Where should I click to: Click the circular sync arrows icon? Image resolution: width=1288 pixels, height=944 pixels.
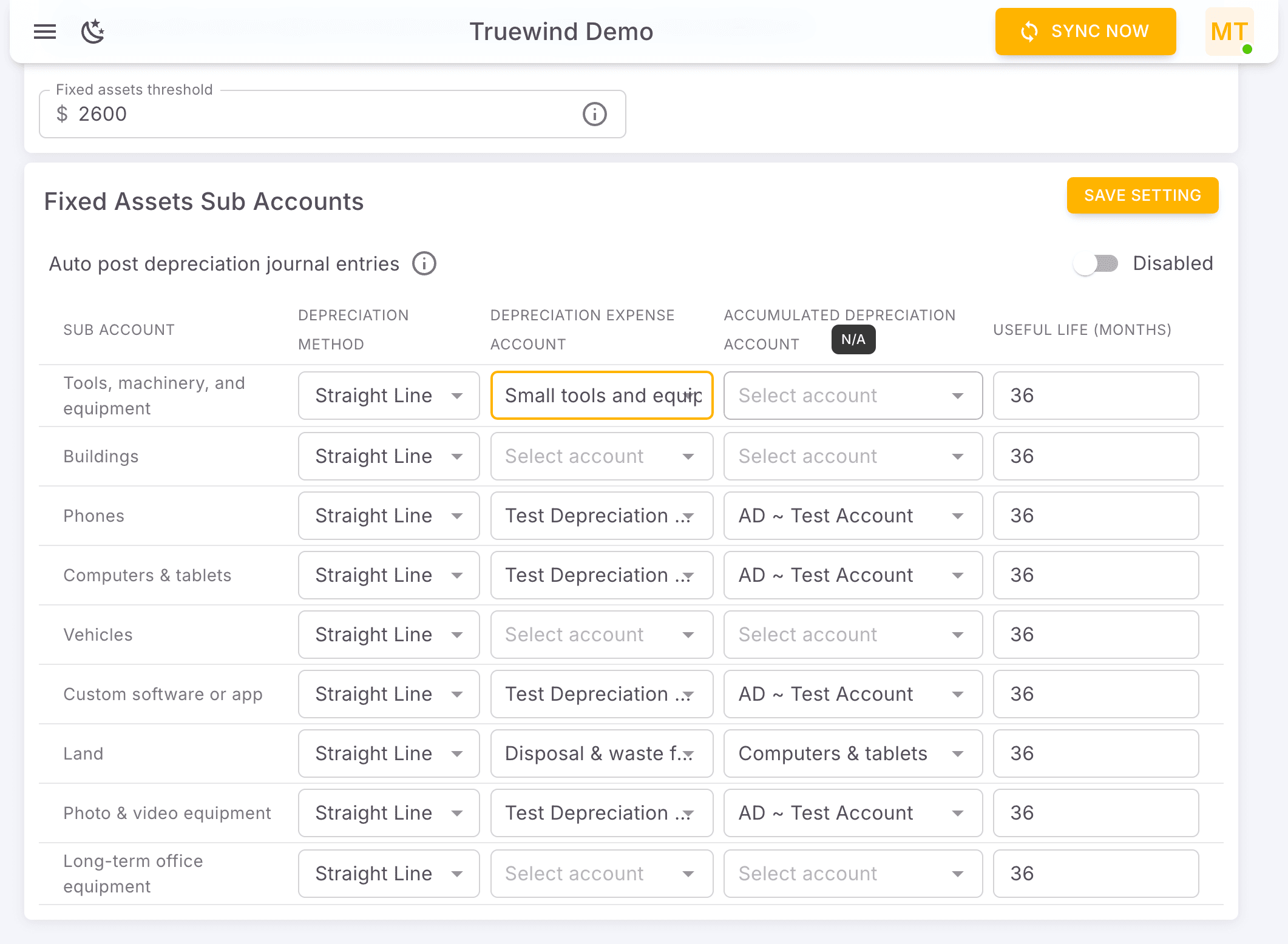click(1029, 32)
